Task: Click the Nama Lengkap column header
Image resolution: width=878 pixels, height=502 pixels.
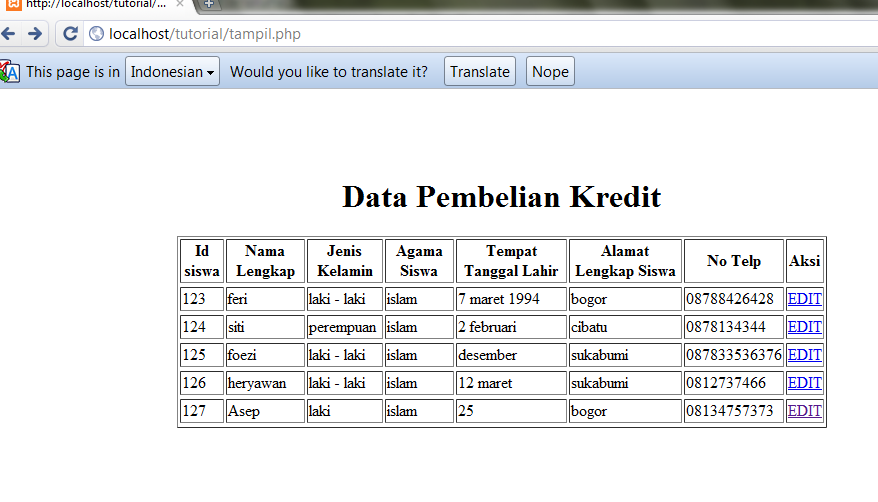Action: pyautogui.click(x=265, y=261)
